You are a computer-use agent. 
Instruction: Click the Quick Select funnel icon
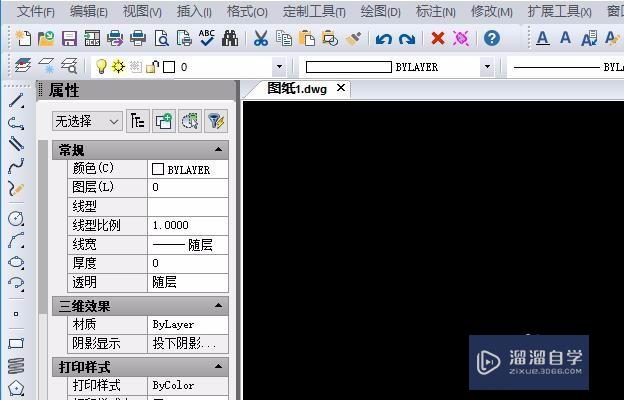[x=215, y=121]
